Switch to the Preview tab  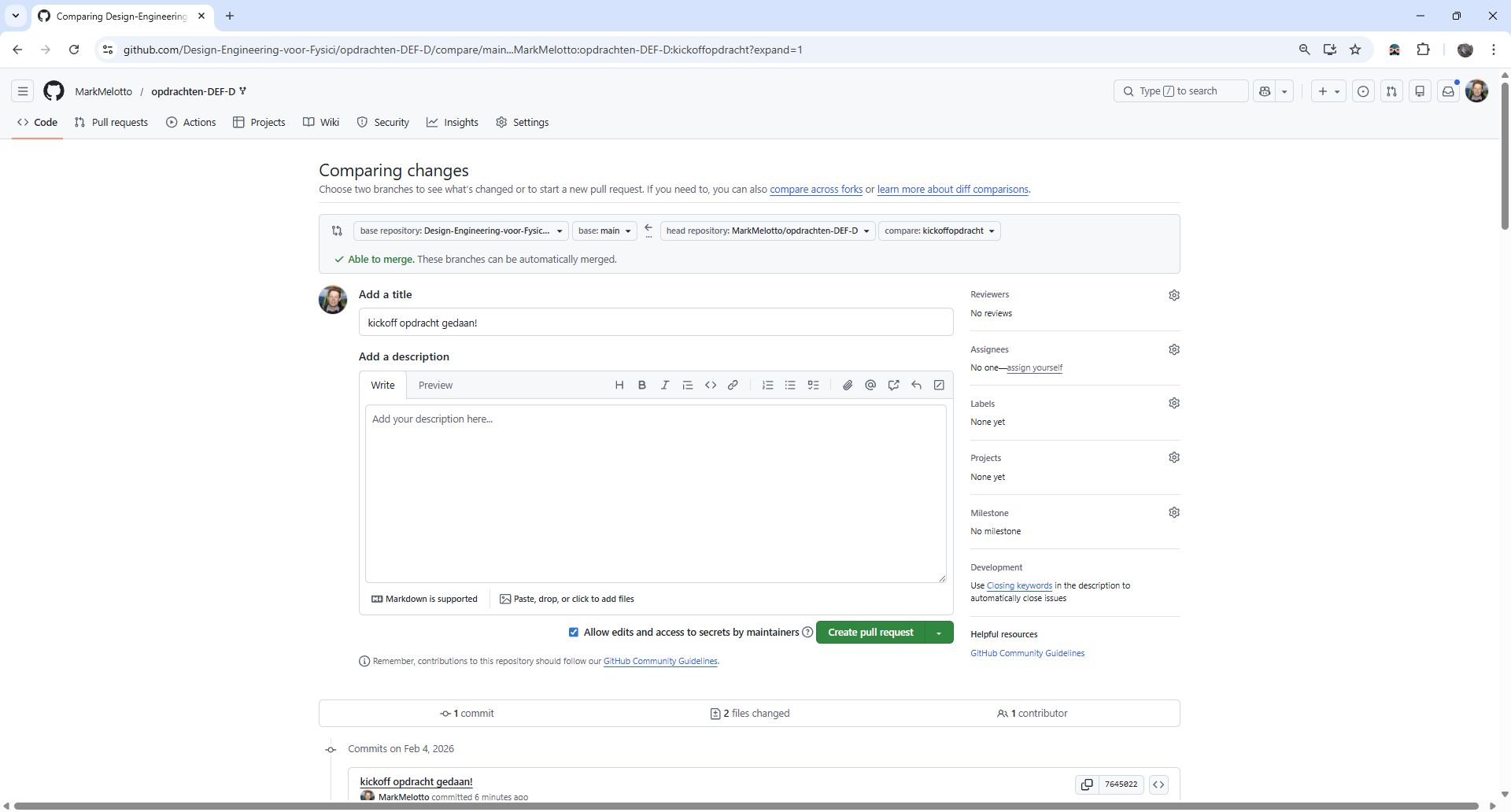click(x=435, y=385)
